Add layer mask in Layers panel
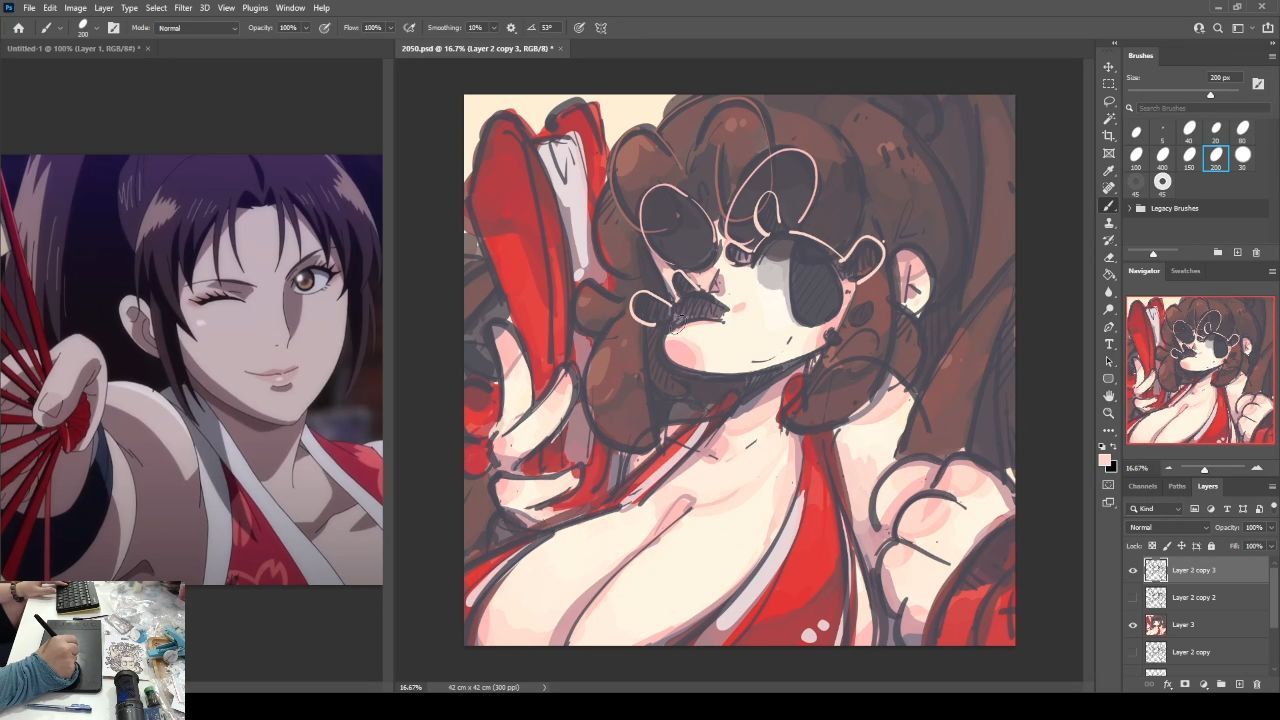The width and height of the screenshot is (1280, 720). click(1185, 684)
